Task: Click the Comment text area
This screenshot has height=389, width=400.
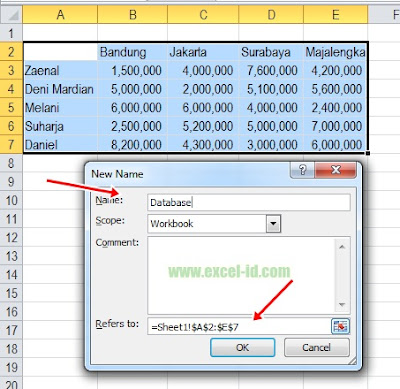Action: click(241, 275)
